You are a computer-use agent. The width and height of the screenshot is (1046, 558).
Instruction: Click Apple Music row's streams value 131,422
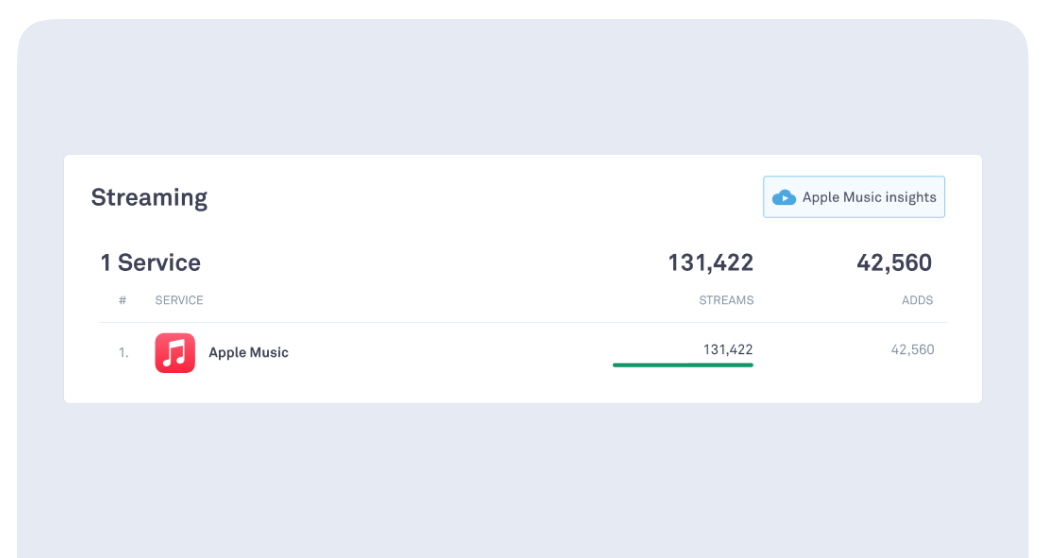pos(728,349)
